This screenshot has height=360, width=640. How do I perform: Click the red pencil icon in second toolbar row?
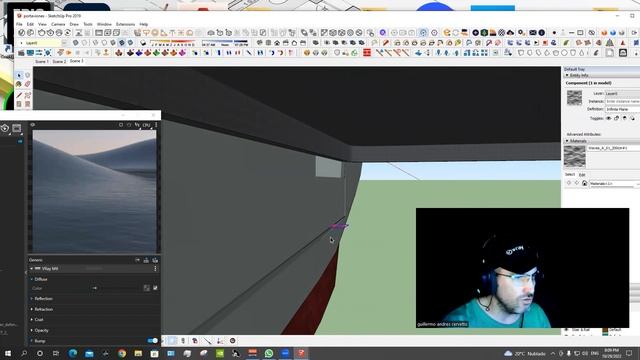[x=386, y=43]
